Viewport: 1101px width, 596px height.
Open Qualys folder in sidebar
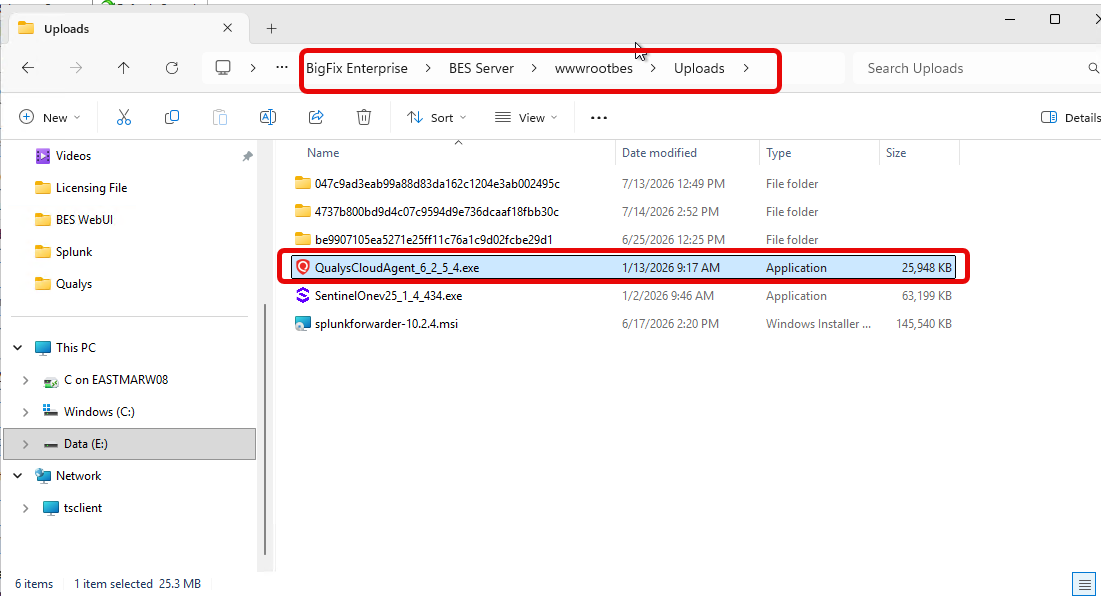(74, 284)
